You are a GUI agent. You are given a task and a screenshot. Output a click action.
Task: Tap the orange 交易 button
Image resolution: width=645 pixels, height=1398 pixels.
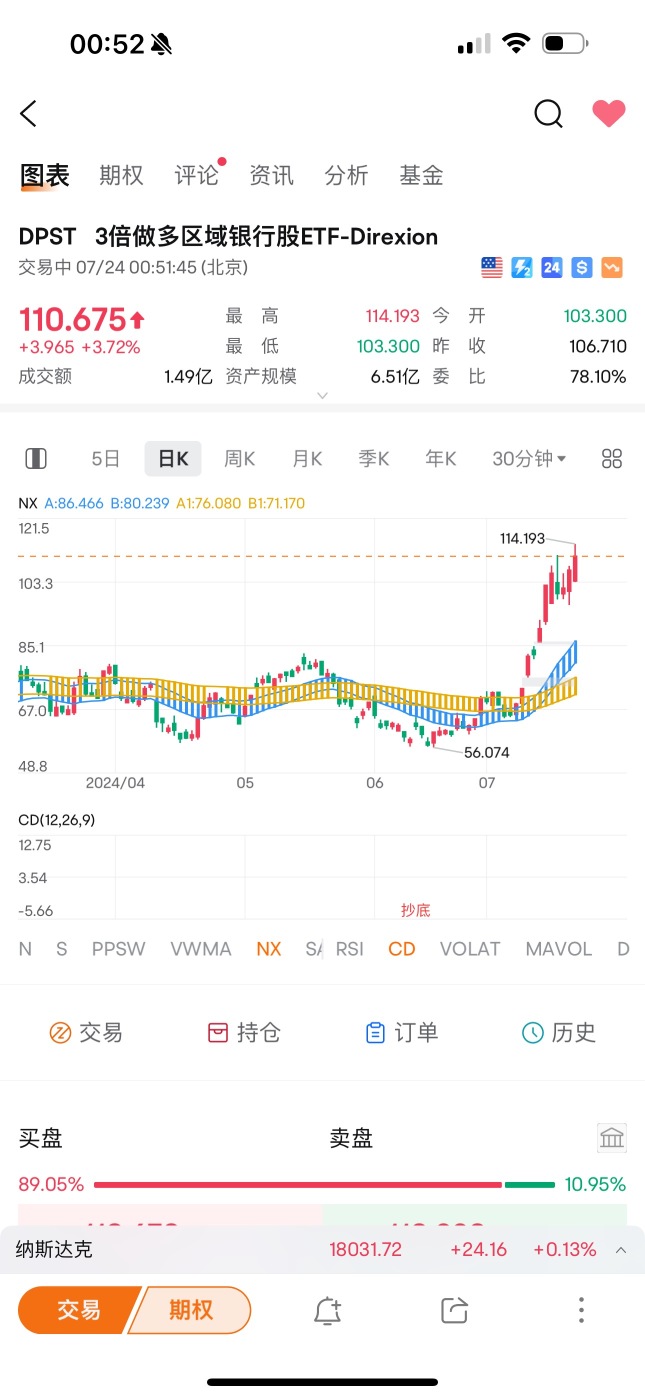[76, 1310]
